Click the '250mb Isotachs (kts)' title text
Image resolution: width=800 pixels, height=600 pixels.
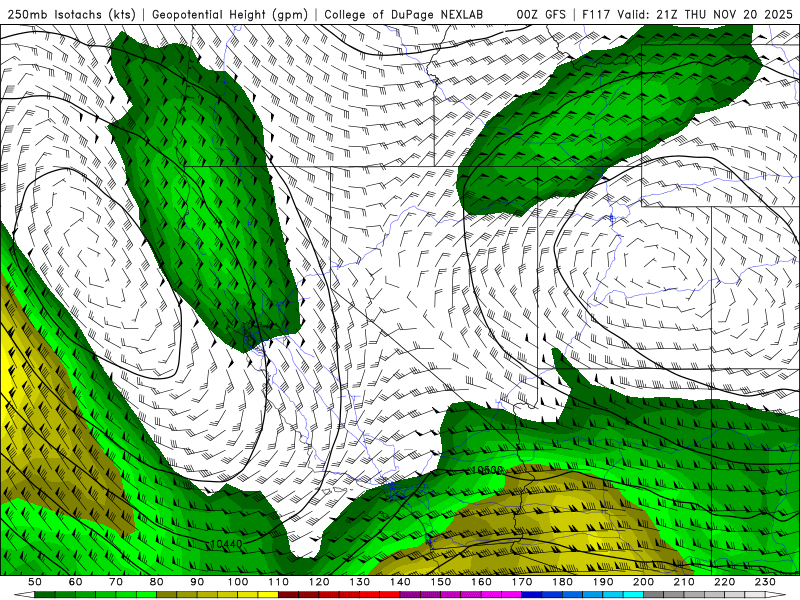[x=72, y=14]
